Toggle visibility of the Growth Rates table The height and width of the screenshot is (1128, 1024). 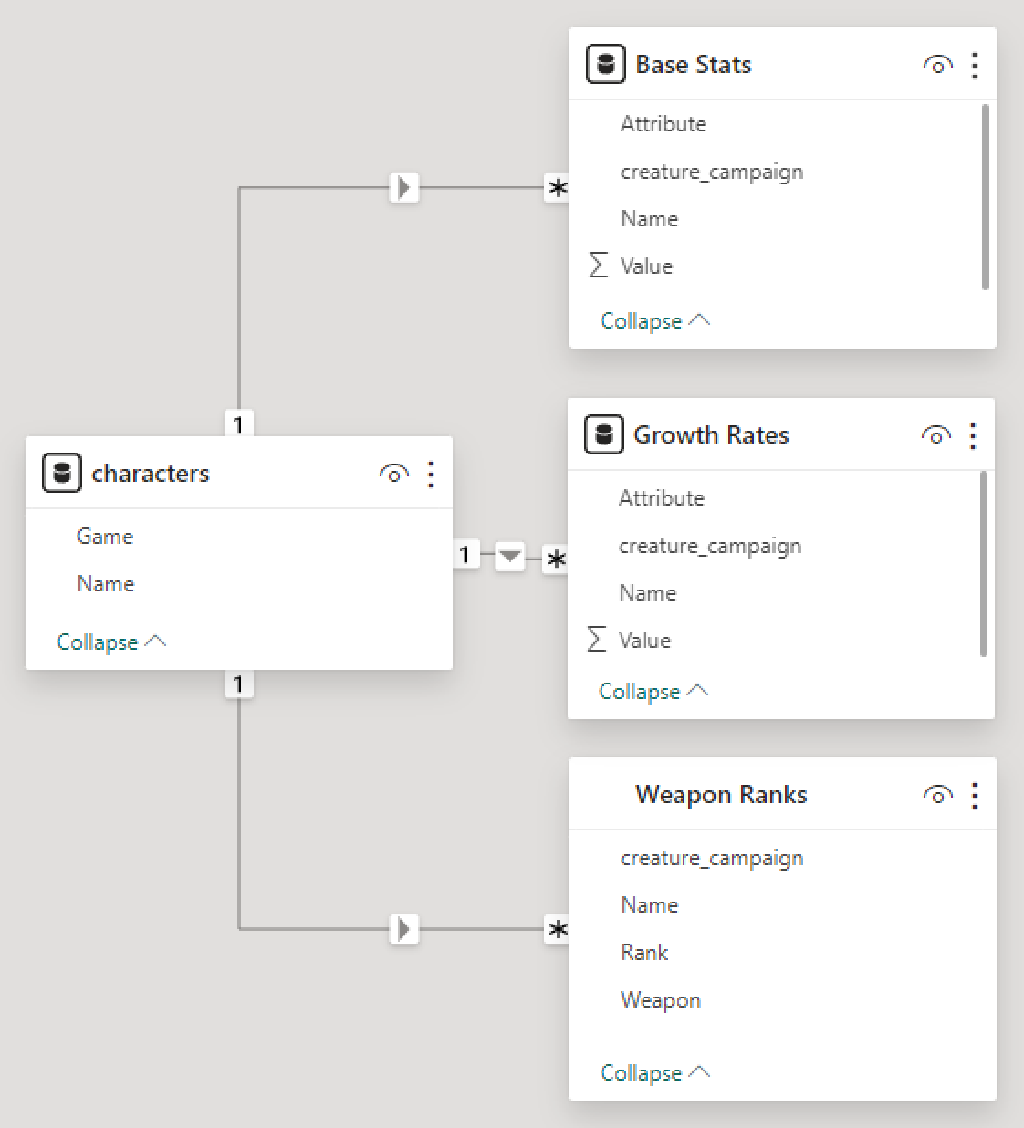click(936, 435)
